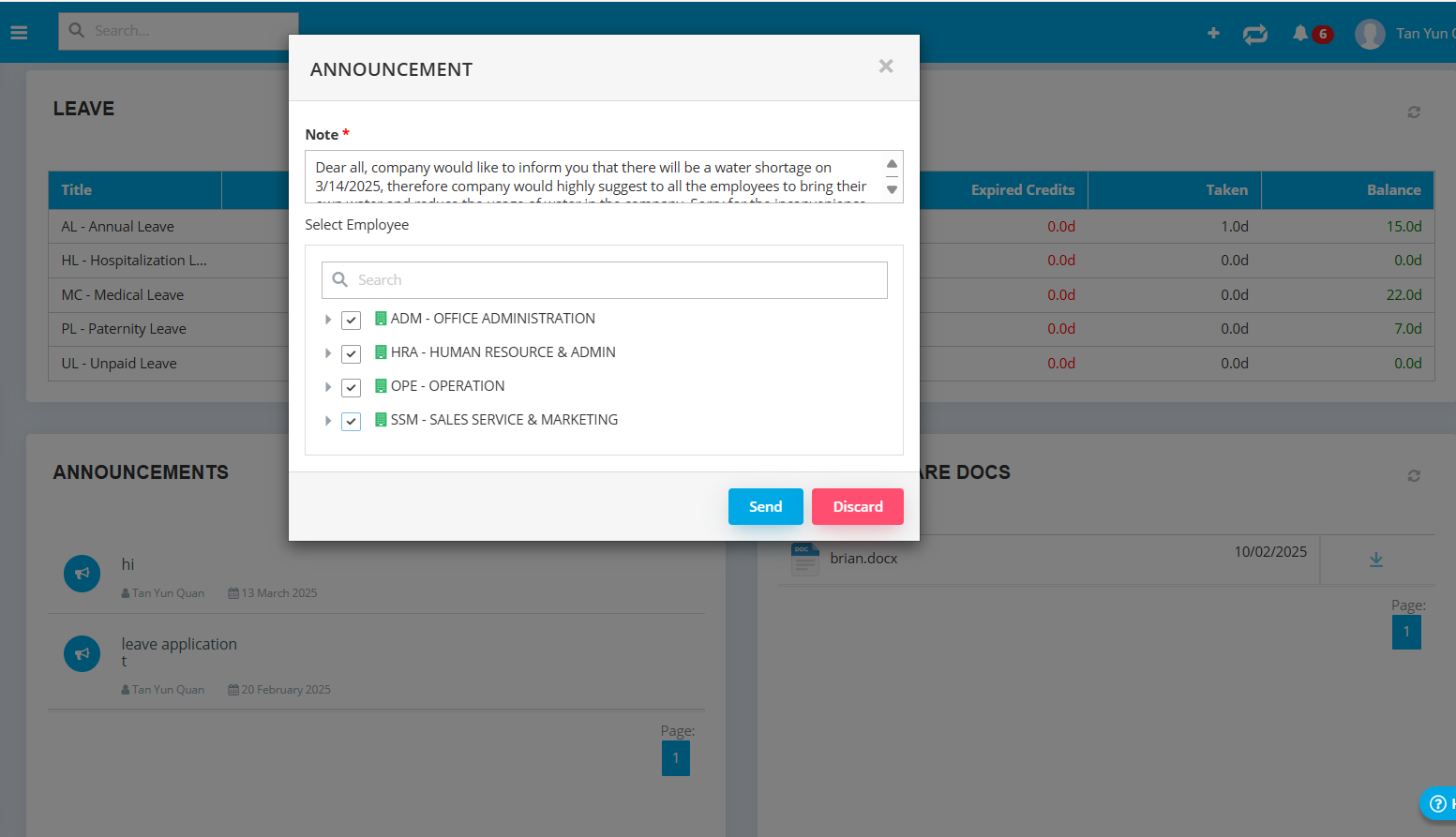
Task: Click the brian.docx document icon
Action: (805, 560)
